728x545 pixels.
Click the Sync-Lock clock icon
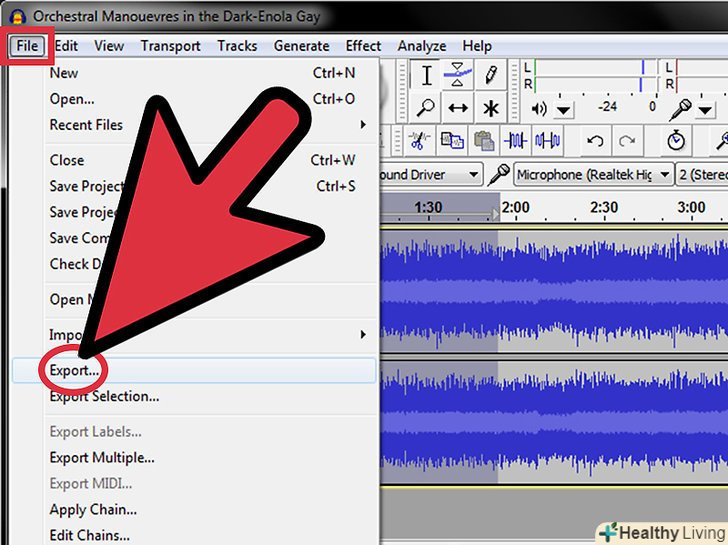pyautogui.click(x=676, y=140)
